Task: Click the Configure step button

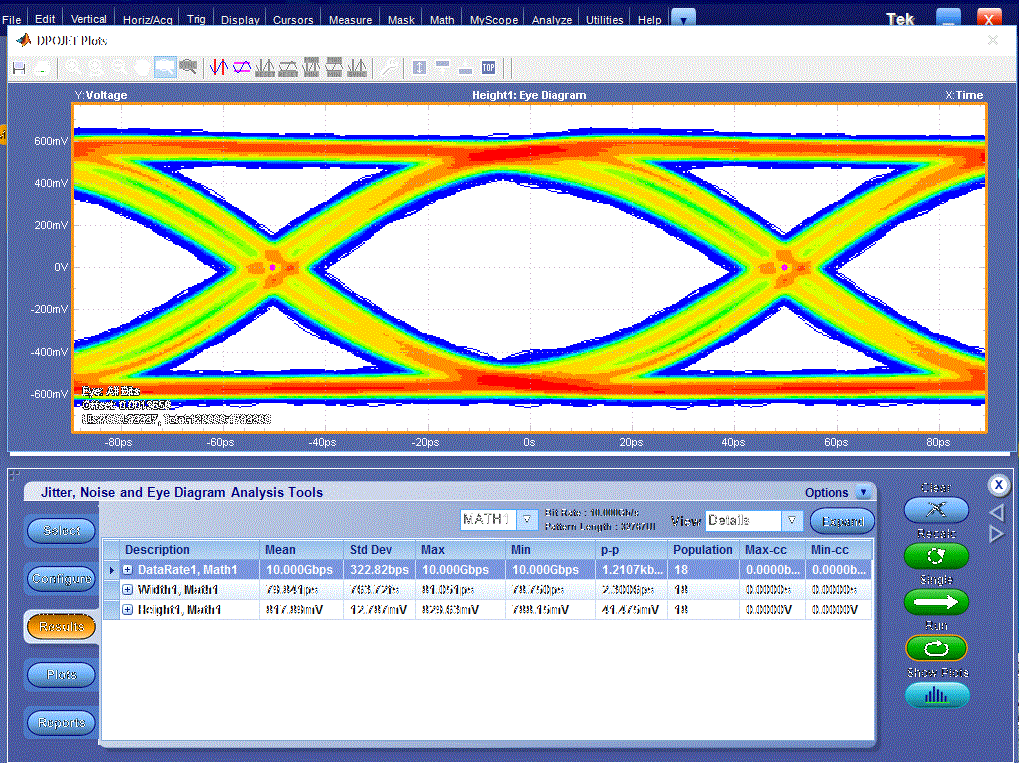Action: click(62, 578)
